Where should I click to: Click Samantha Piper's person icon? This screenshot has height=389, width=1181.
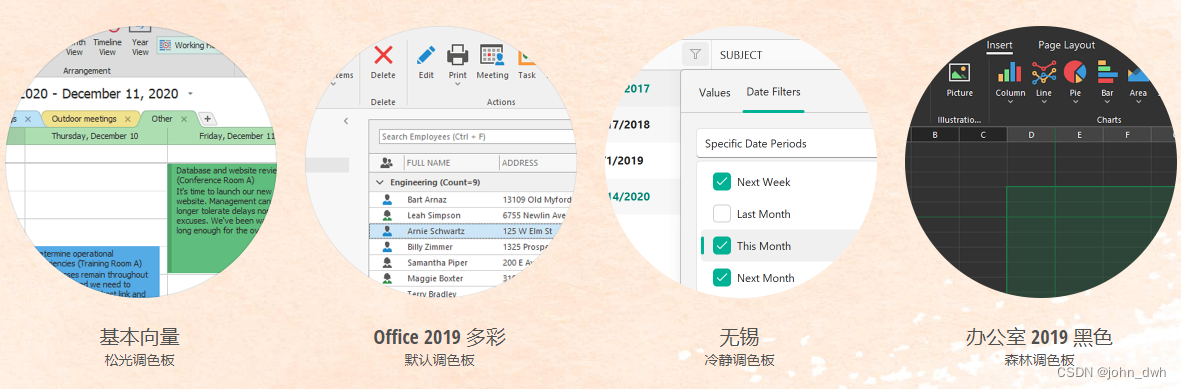pyautogui.click(x=387, y=263)
